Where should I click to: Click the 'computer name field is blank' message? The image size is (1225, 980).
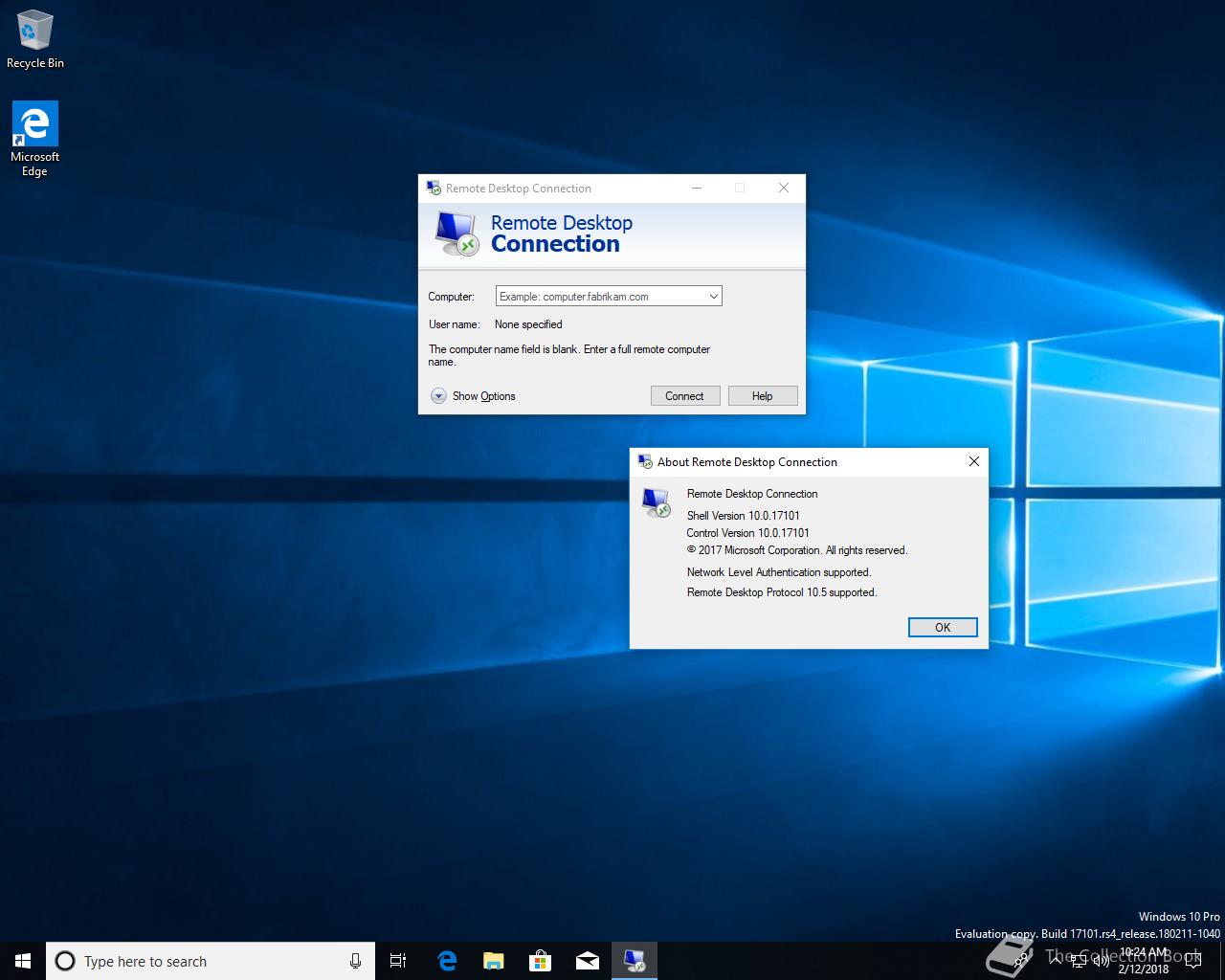tap(569, 355)
